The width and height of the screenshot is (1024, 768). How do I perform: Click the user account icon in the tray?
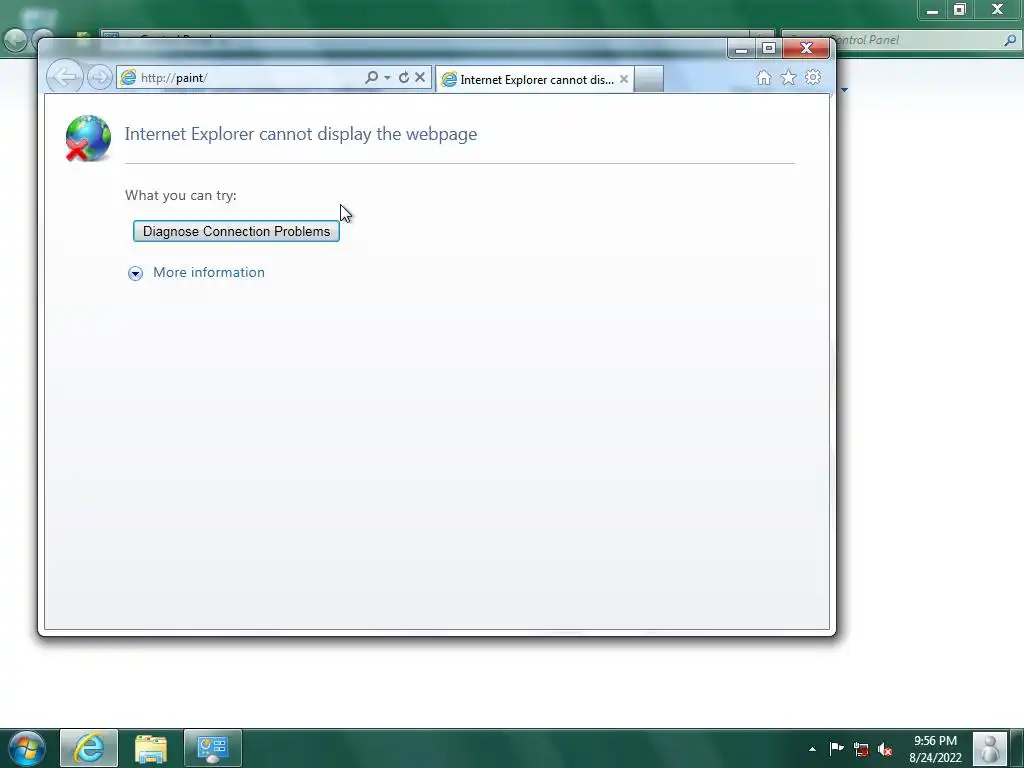989,748
